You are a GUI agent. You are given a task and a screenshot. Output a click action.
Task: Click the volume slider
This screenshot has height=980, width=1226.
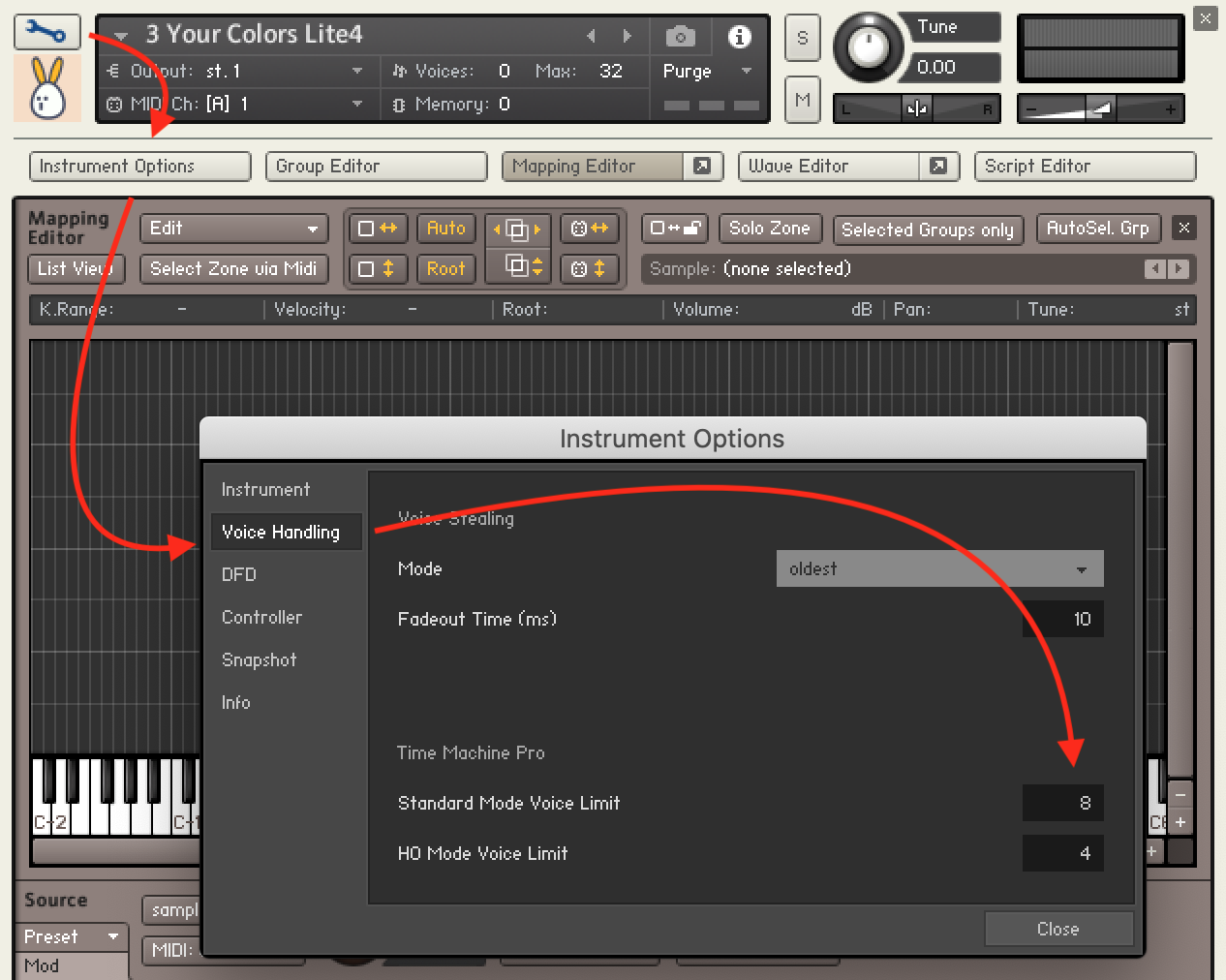click(x=1101, y=108)
